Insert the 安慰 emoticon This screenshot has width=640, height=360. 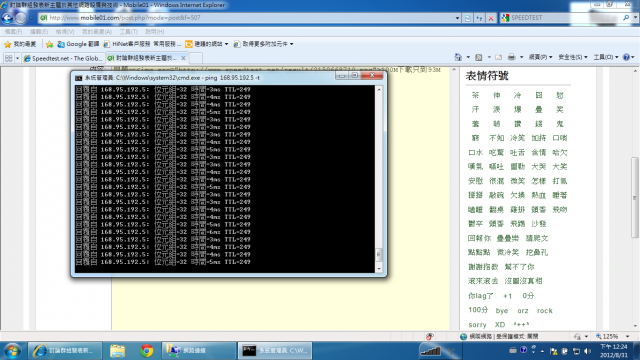click(475, 181)
